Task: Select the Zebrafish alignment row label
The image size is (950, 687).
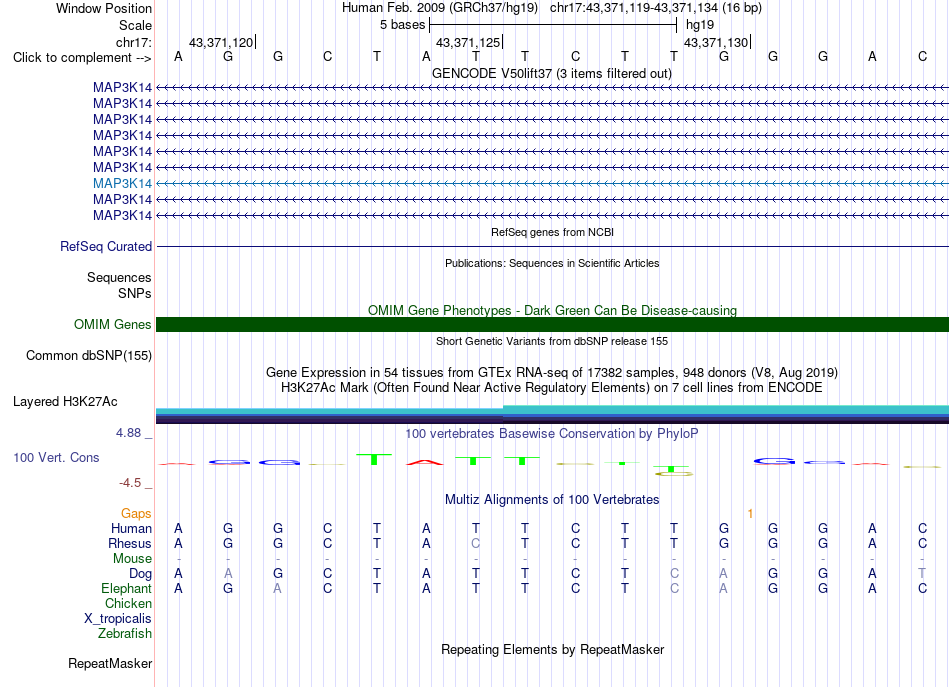Action: [125, 633]
